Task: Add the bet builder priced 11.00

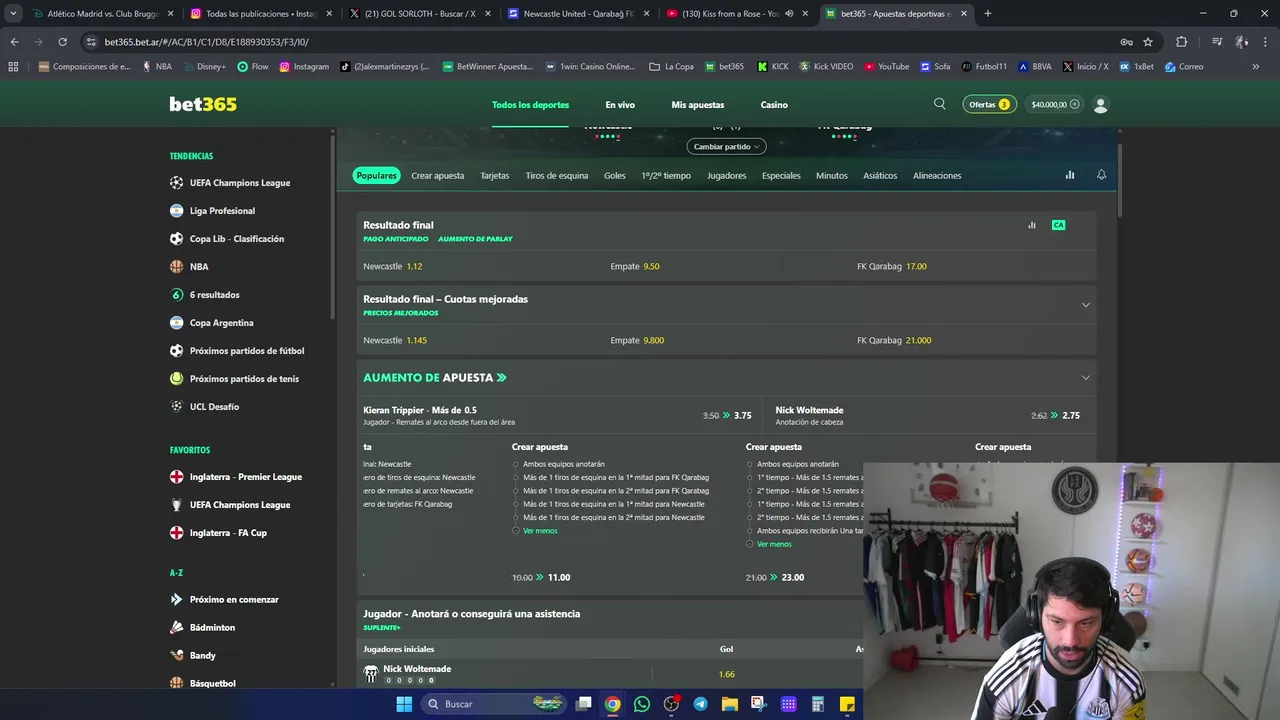Action: [541, 577]
